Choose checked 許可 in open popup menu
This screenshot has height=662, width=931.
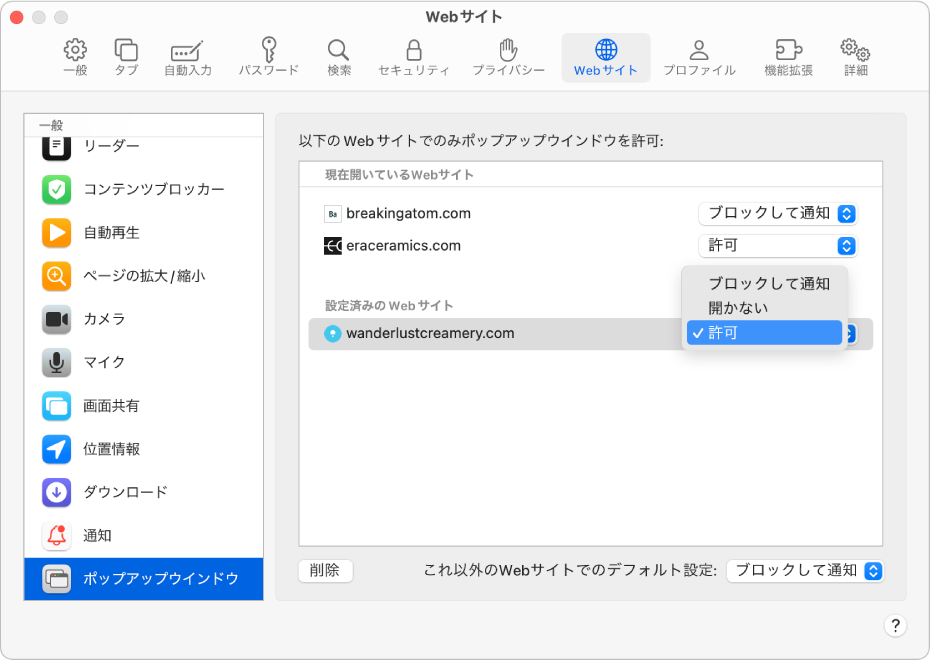(x=765, y=332)
